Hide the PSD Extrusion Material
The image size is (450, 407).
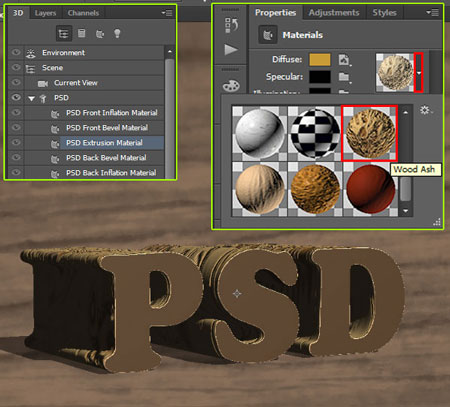point(16,143)
